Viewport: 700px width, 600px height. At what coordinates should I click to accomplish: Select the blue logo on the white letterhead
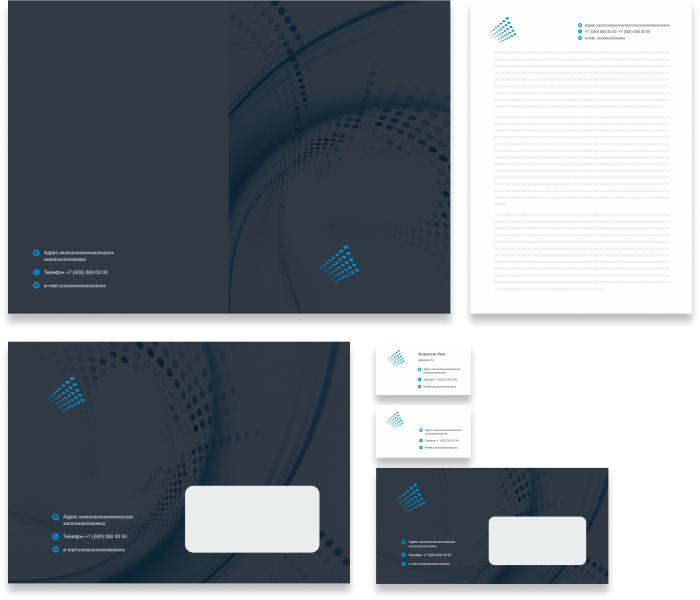click(503, 30)
